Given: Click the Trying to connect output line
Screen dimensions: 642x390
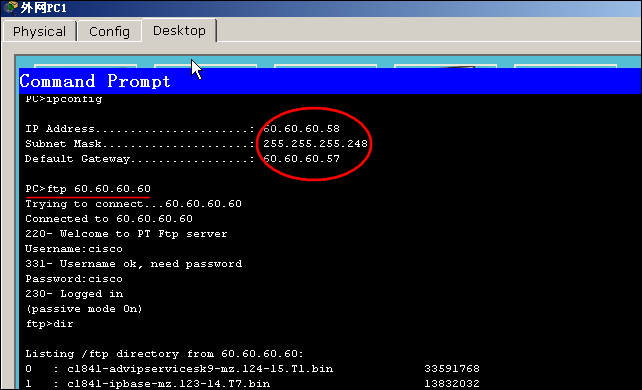Looking at the screenshot, I should [133, 204].
